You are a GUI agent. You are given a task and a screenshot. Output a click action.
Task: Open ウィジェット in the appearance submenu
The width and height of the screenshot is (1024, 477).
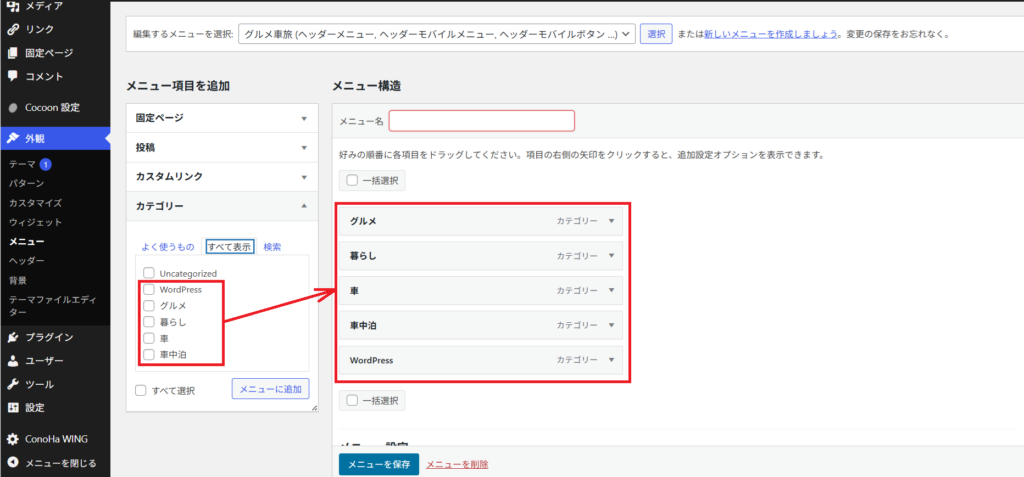[x=35, y=222]
